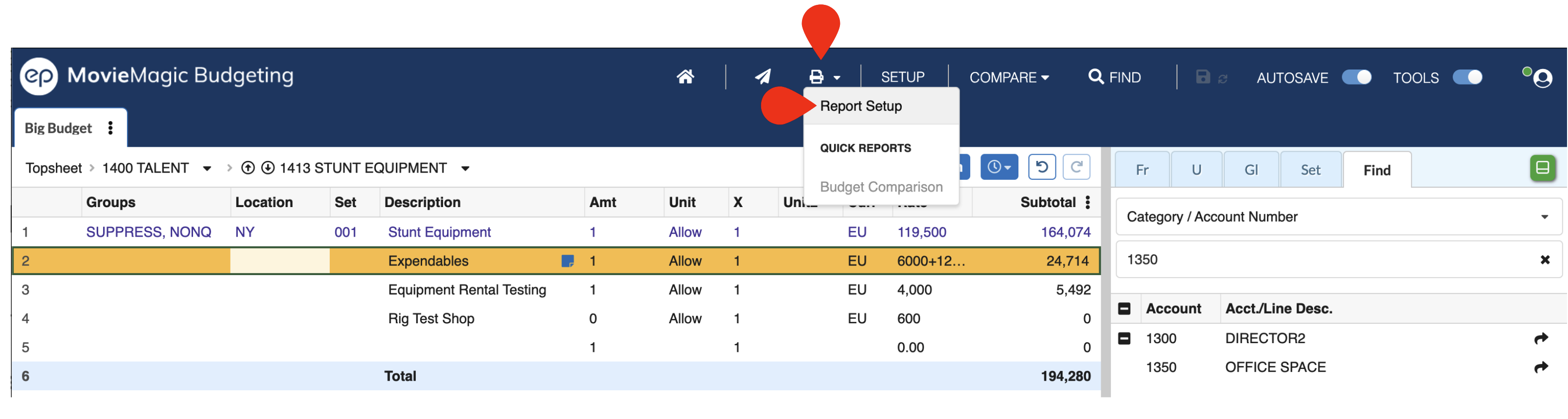The width and height of the screenshot is (1568, 419).
Task: Click the Total amount 194,280
Action: (x=1065, y=376)
